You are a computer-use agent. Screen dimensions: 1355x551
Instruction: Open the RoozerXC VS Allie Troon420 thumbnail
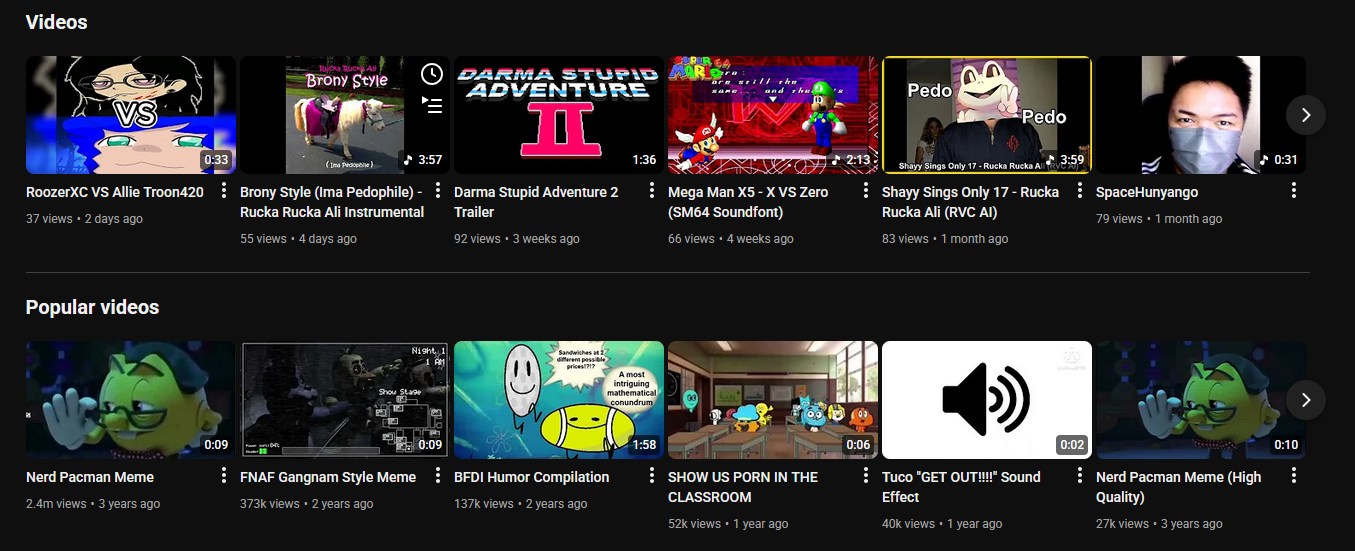[131, 115]
